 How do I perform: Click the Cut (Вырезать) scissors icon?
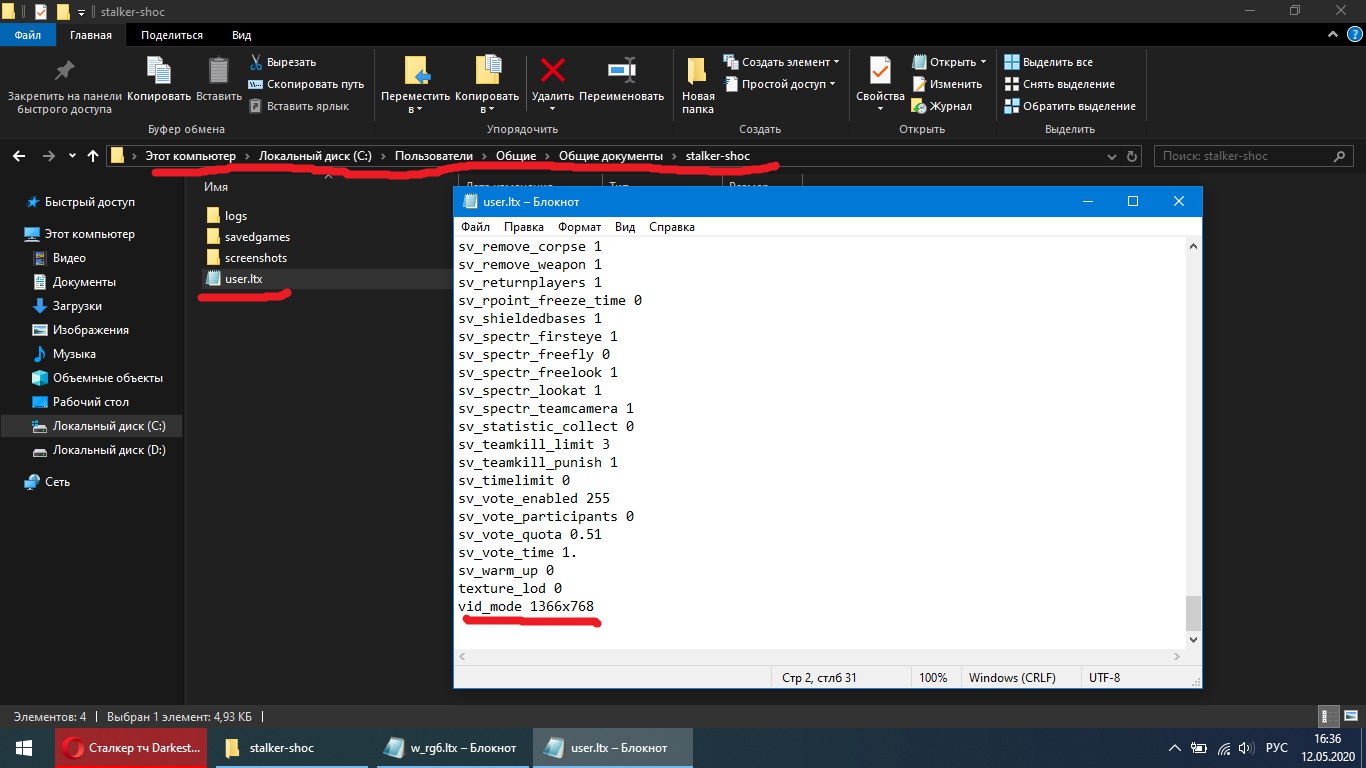pos(257,62)
